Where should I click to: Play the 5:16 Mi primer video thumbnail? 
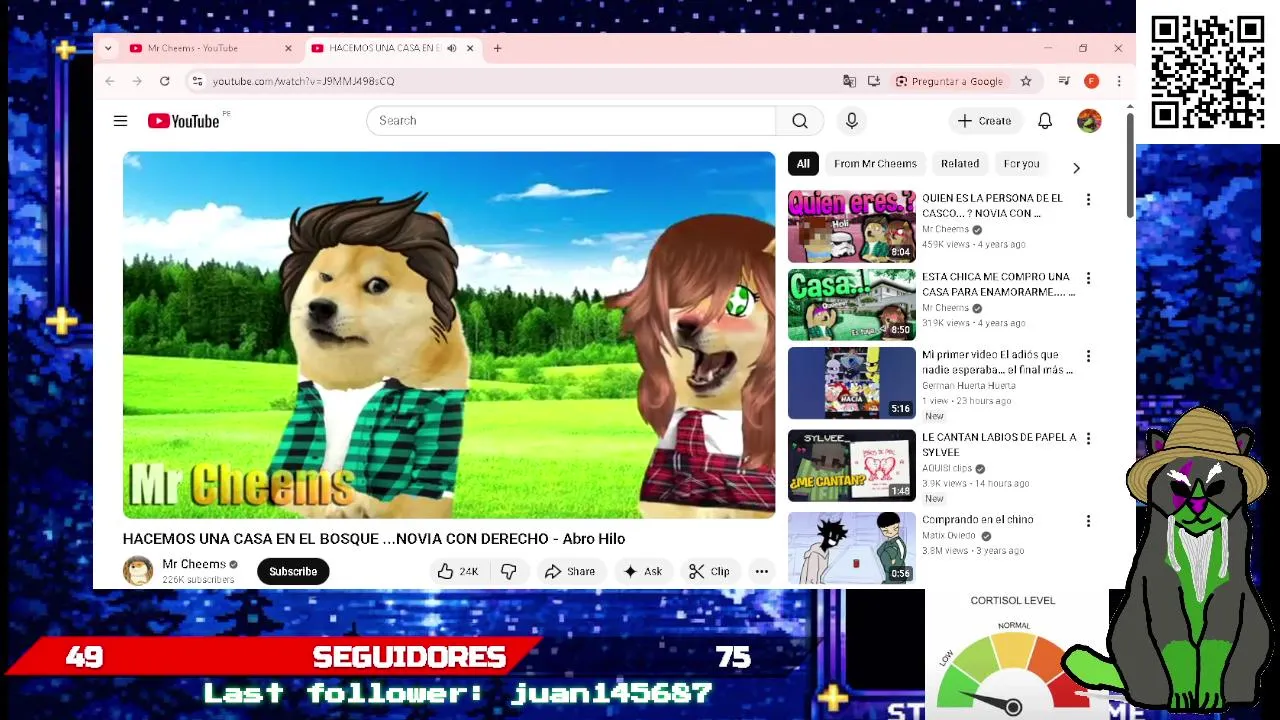pos(851,383)
